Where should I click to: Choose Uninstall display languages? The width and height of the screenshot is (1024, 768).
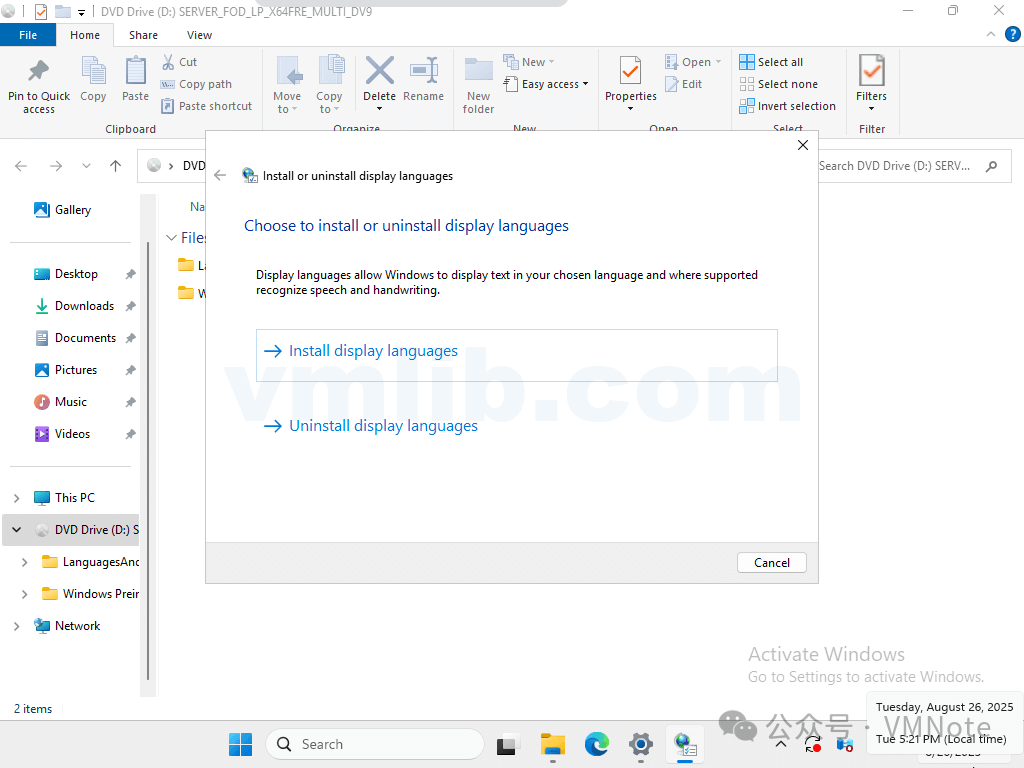(x=383, y=426)
